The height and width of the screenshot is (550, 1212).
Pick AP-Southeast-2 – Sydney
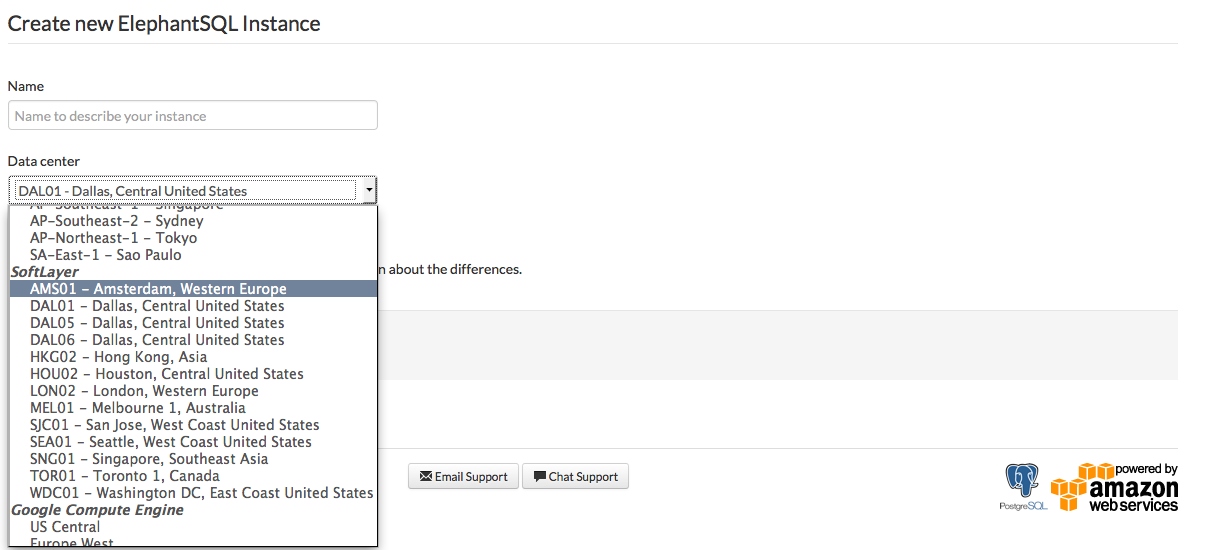116,221
